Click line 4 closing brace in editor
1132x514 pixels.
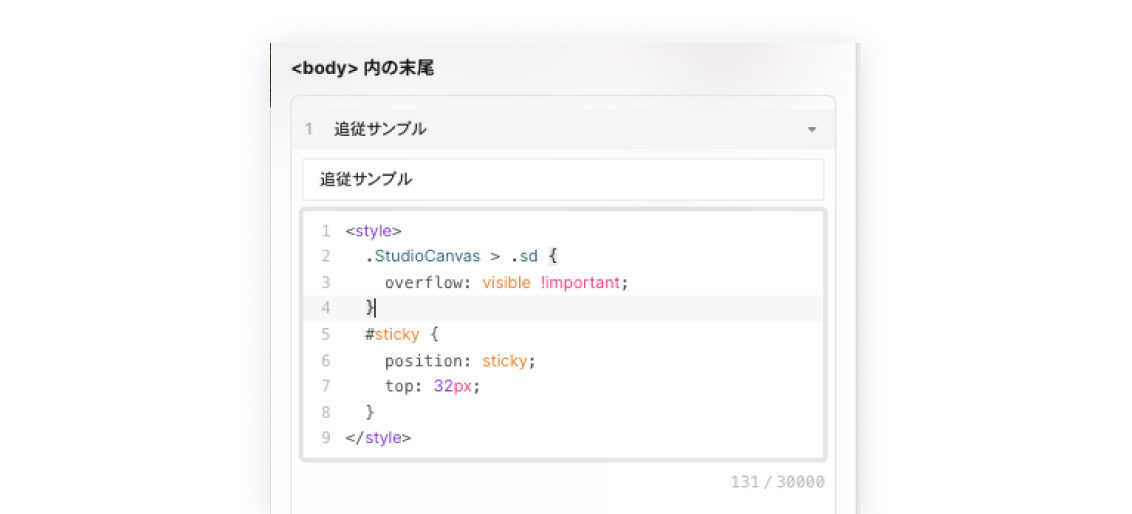370,308
